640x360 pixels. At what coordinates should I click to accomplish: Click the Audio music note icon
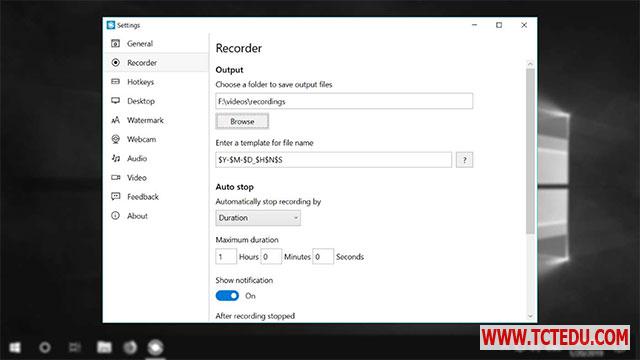tap(116, 158)
